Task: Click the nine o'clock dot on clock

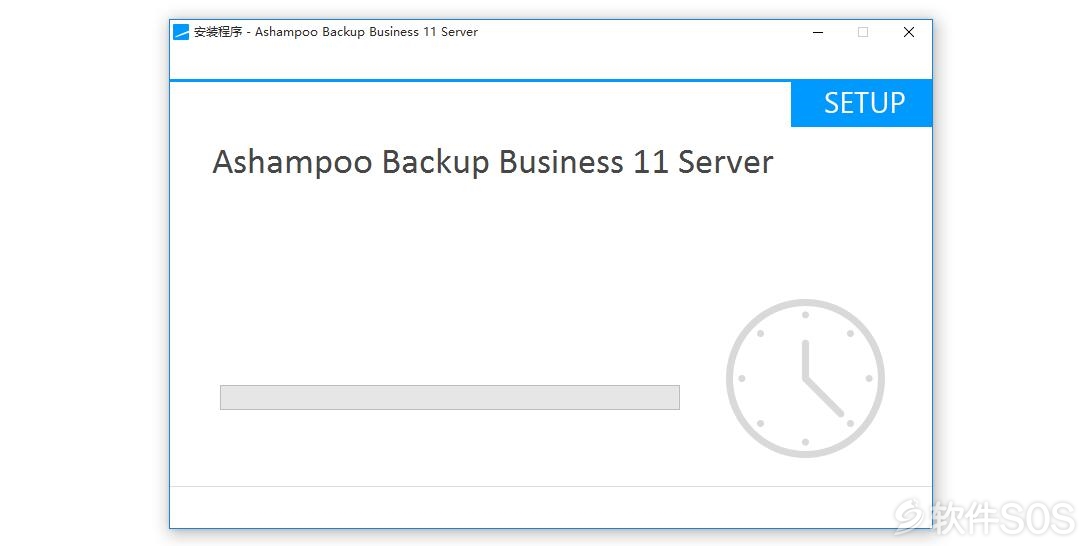Action: point(742,378)
